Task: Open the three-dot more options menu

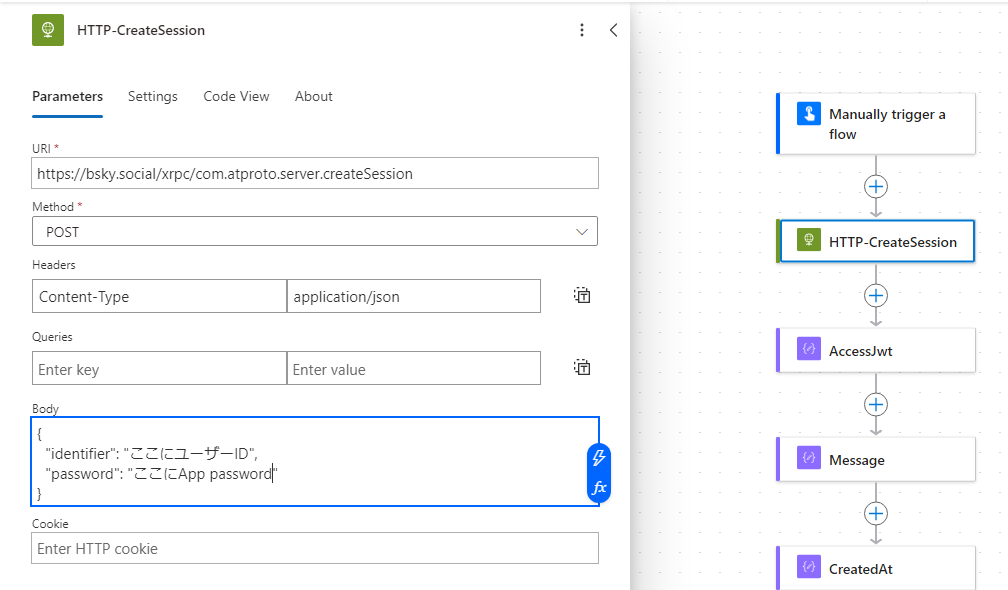Action: pyautogui.click(x=582, y=30)
